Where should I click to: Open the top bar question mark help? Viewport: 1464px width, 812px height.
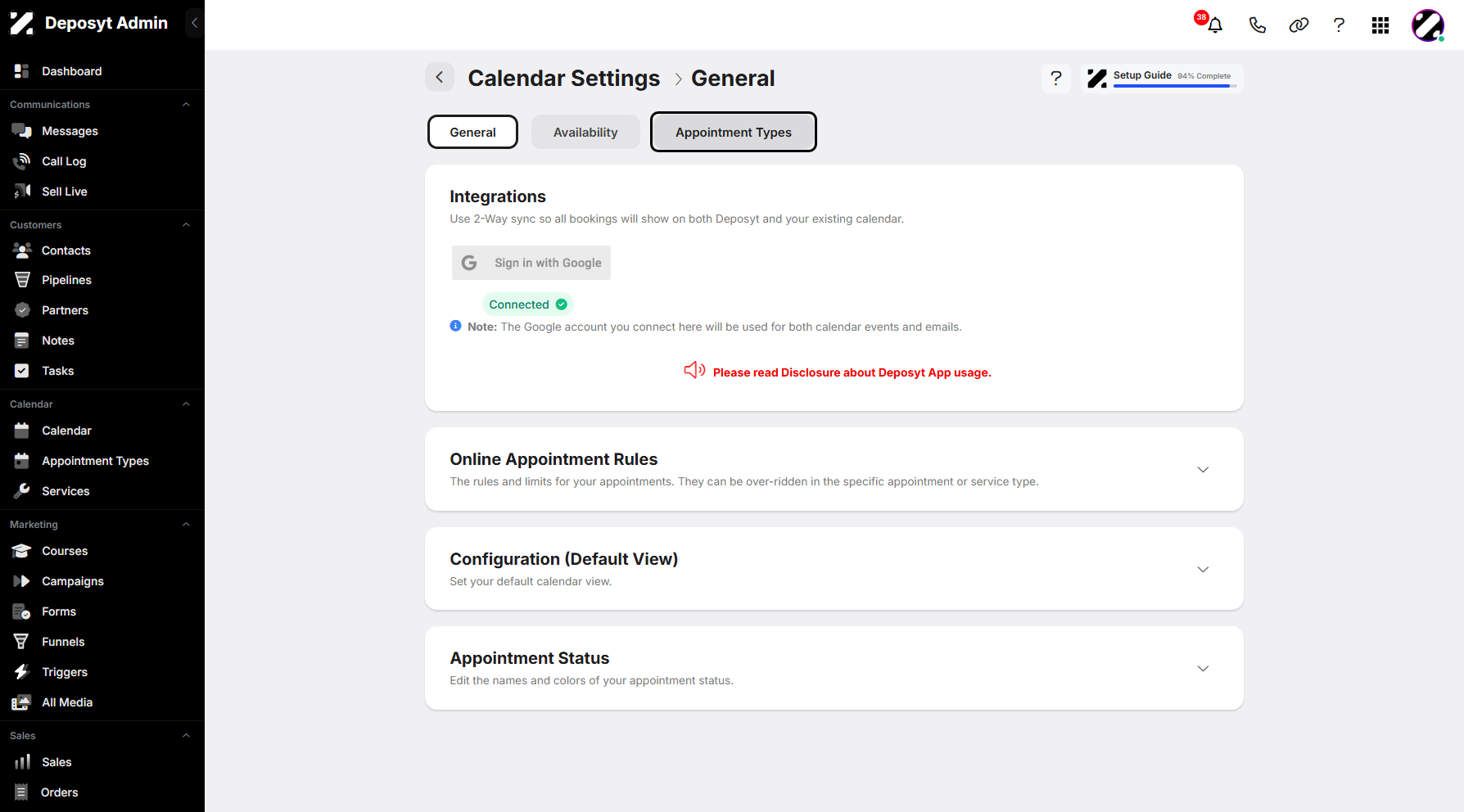[x=1339, y=25]
